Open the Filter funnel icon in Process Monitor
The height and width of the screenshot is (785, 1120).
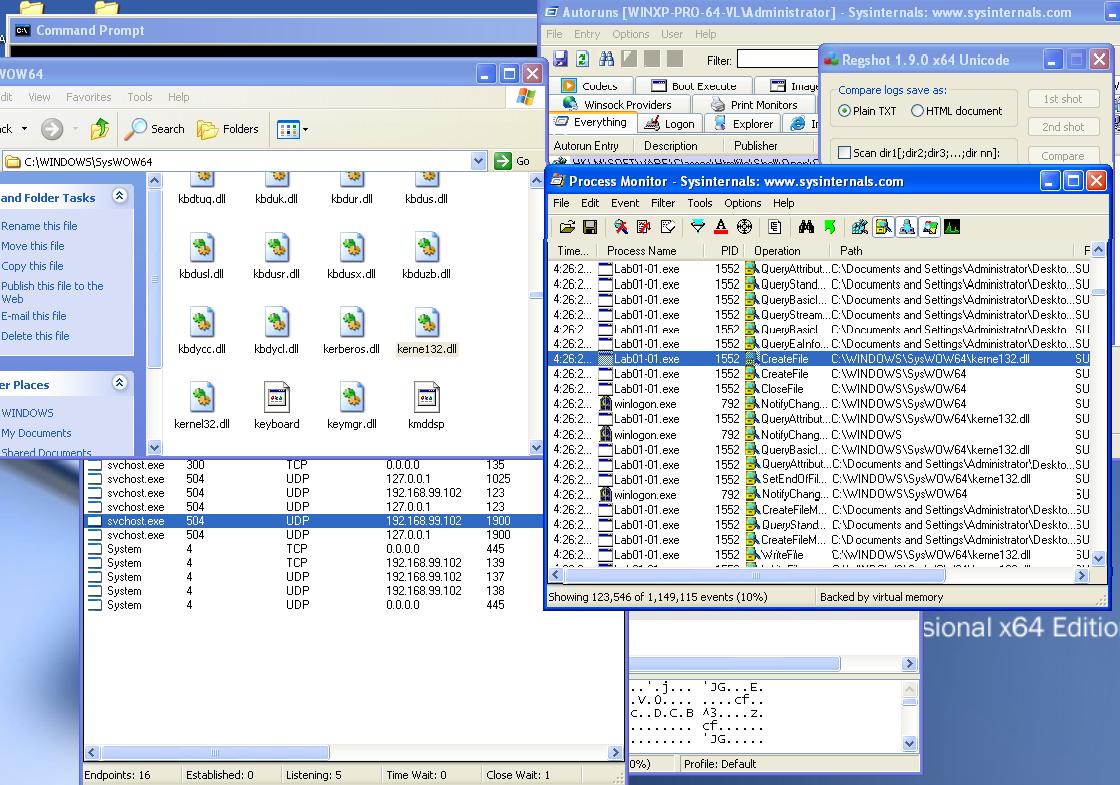[698, 228]
